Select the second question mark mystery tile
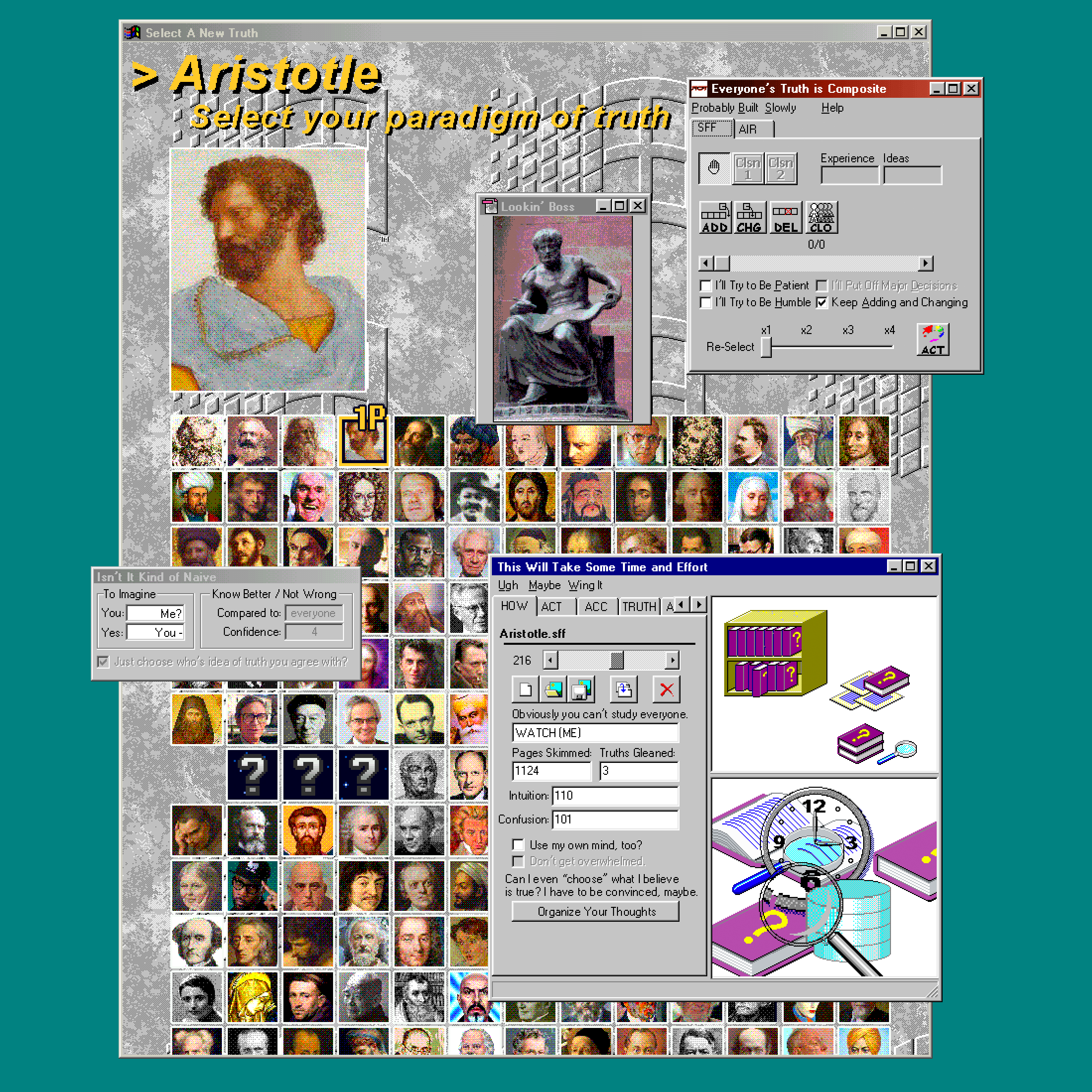The image size is (1092, 1092). click(x=308, y=774)
